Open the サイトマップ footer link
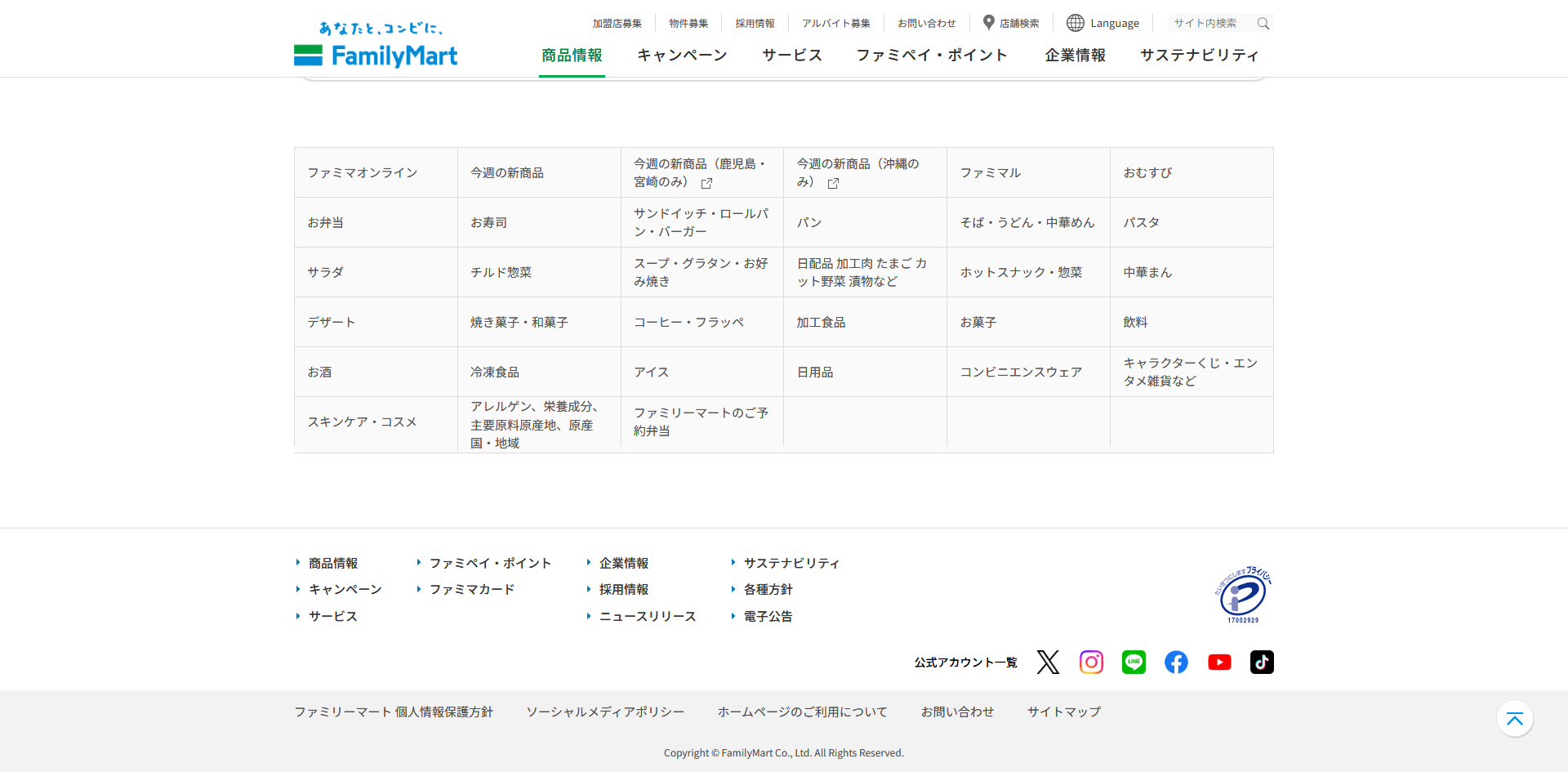Screen dimensions: 1568x772 tap(1064, 712)
